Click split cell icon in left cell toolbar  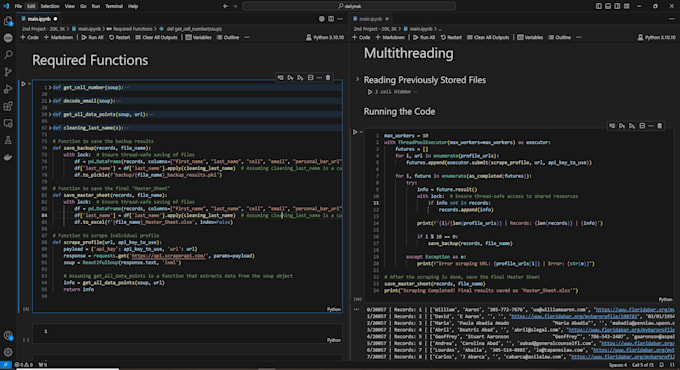[311, 78]
